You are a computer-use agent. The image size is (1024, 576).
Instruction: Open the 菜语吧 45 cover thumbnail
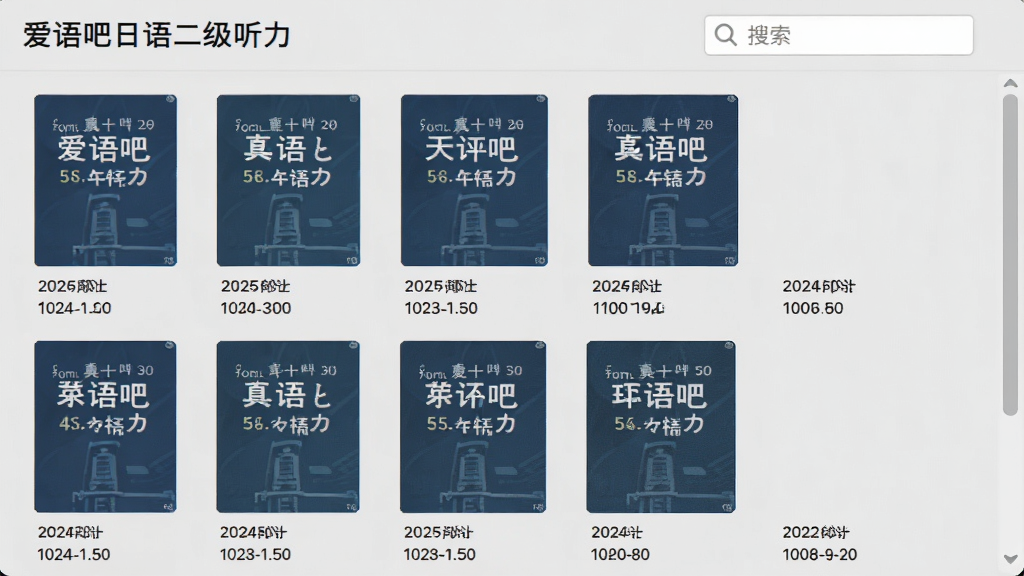105,426
